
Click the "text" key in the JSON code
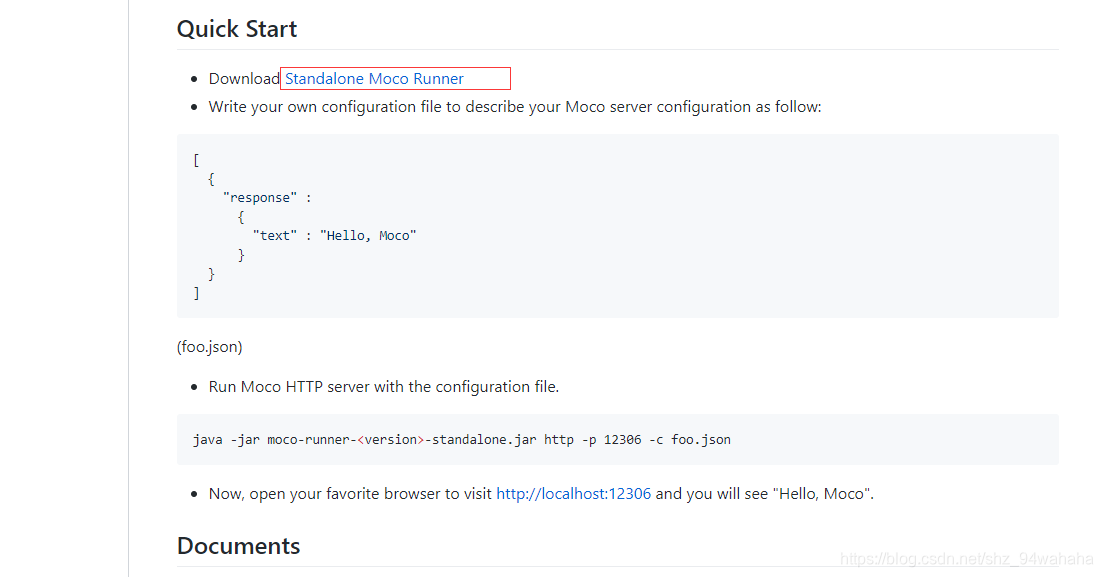pos(274,236)
